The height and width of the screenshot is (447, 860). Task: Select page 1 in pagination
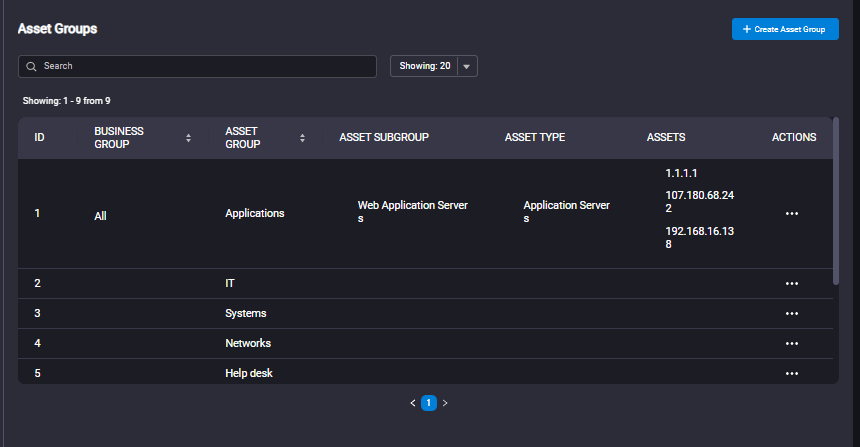pos(429,403)
